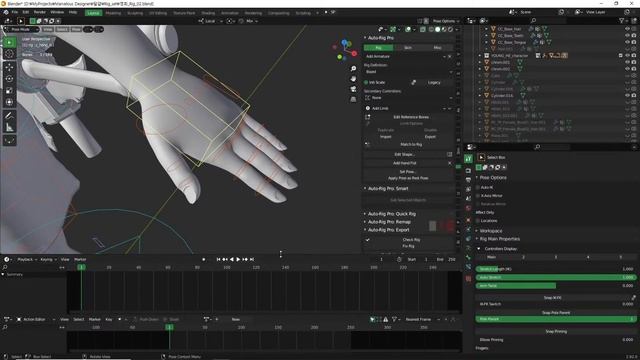Switch to the Animation workspace tab
640x360 pixels.
(230, 13)
